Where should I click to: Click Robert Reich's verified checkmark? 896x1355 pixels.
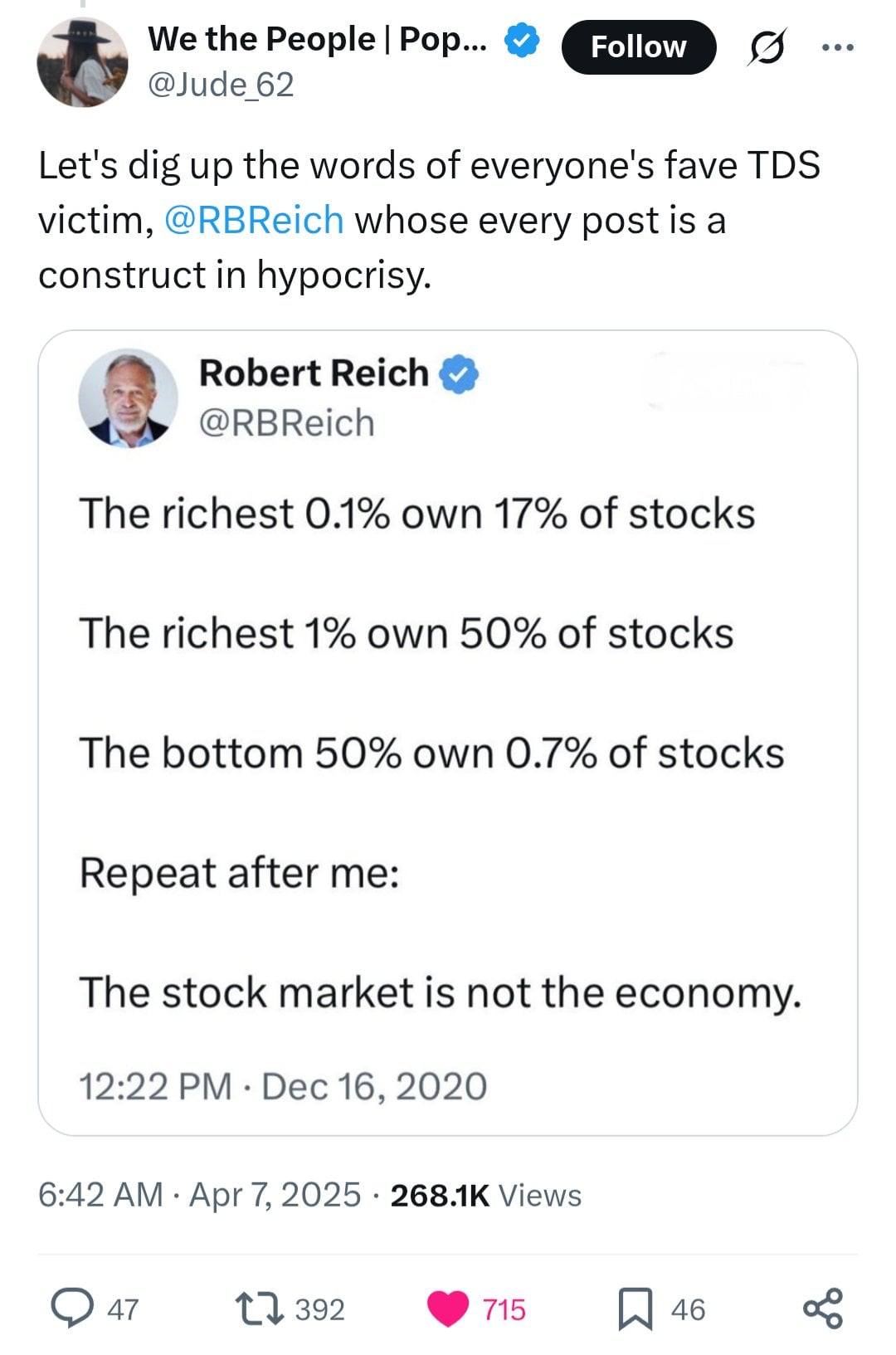coord(459,374)
